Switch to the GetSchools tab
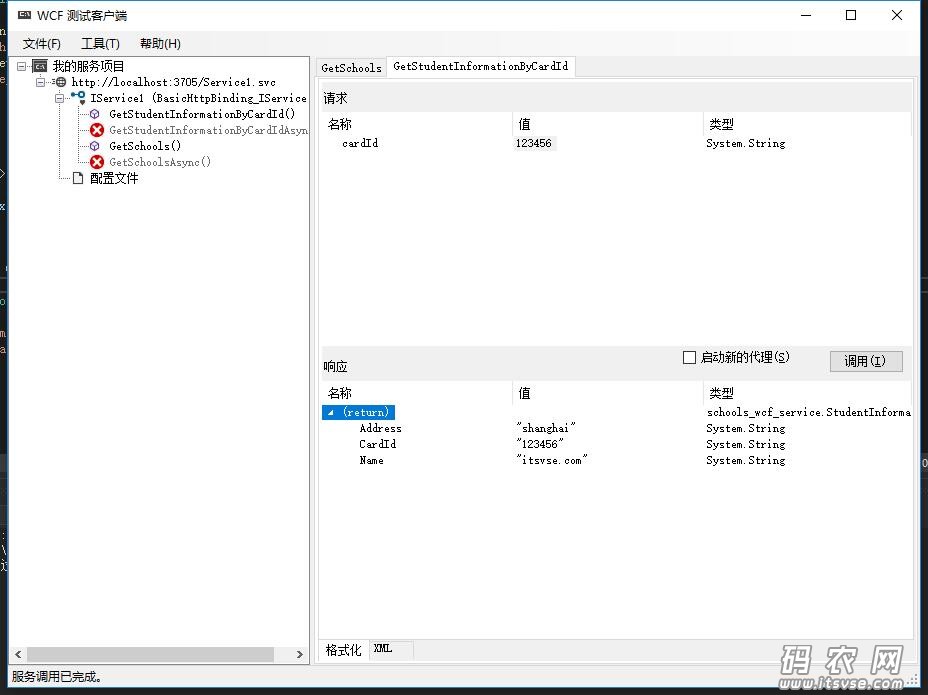 (351, 68)
